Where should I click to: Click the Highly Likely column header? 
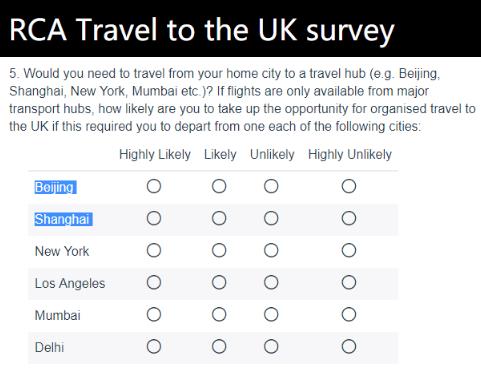point(155,154)
